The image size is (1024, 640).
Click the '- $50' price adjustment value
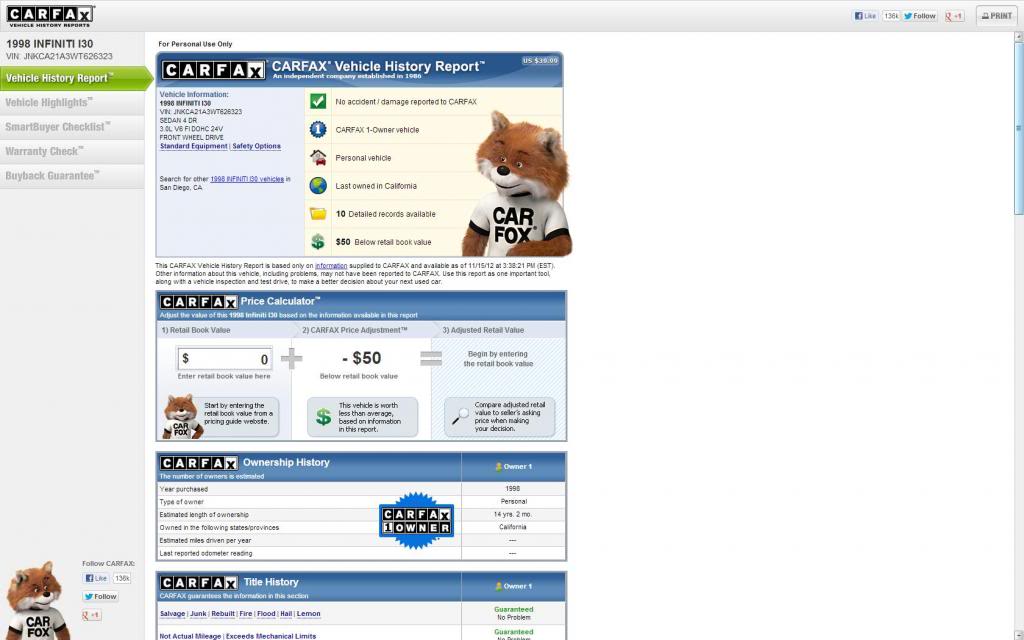(362, 358)
